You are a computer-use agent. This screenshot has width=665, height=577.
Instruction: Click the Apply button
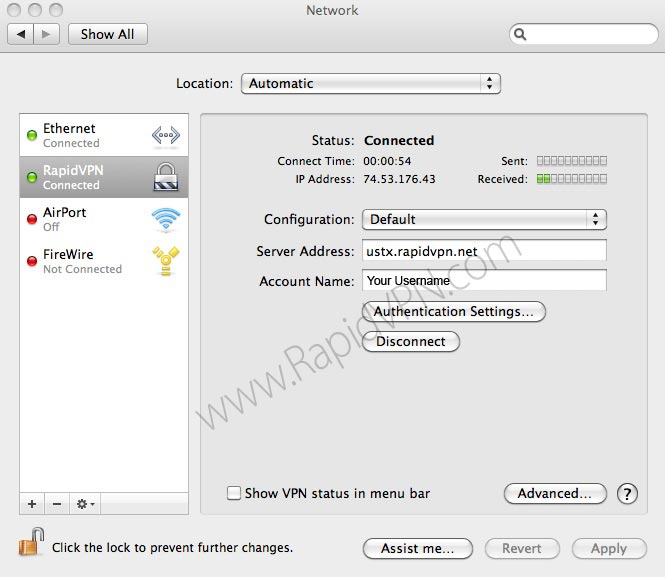[x=609, y=549]
